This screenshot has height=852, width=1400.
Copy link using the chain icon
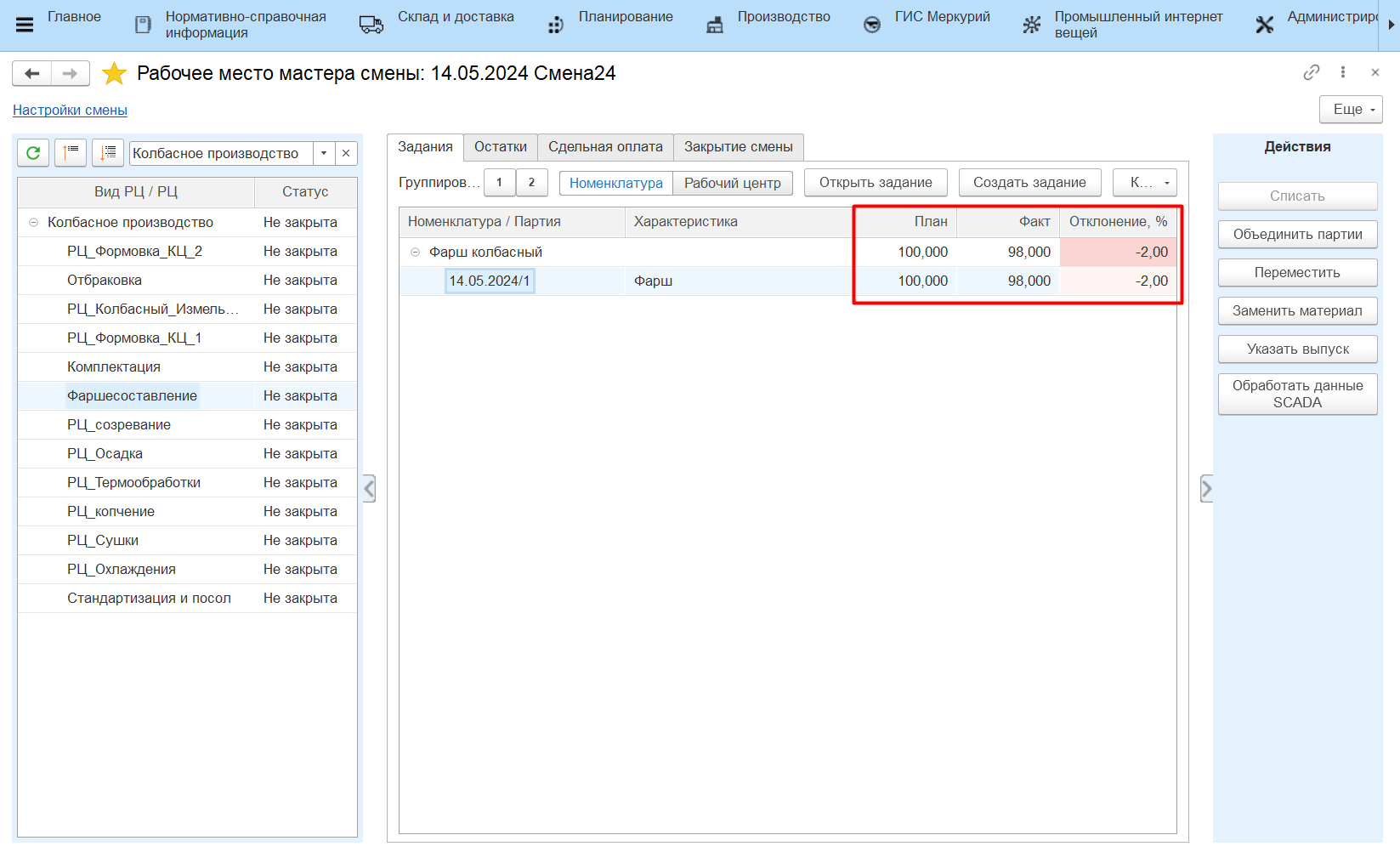coord(1311,72)
